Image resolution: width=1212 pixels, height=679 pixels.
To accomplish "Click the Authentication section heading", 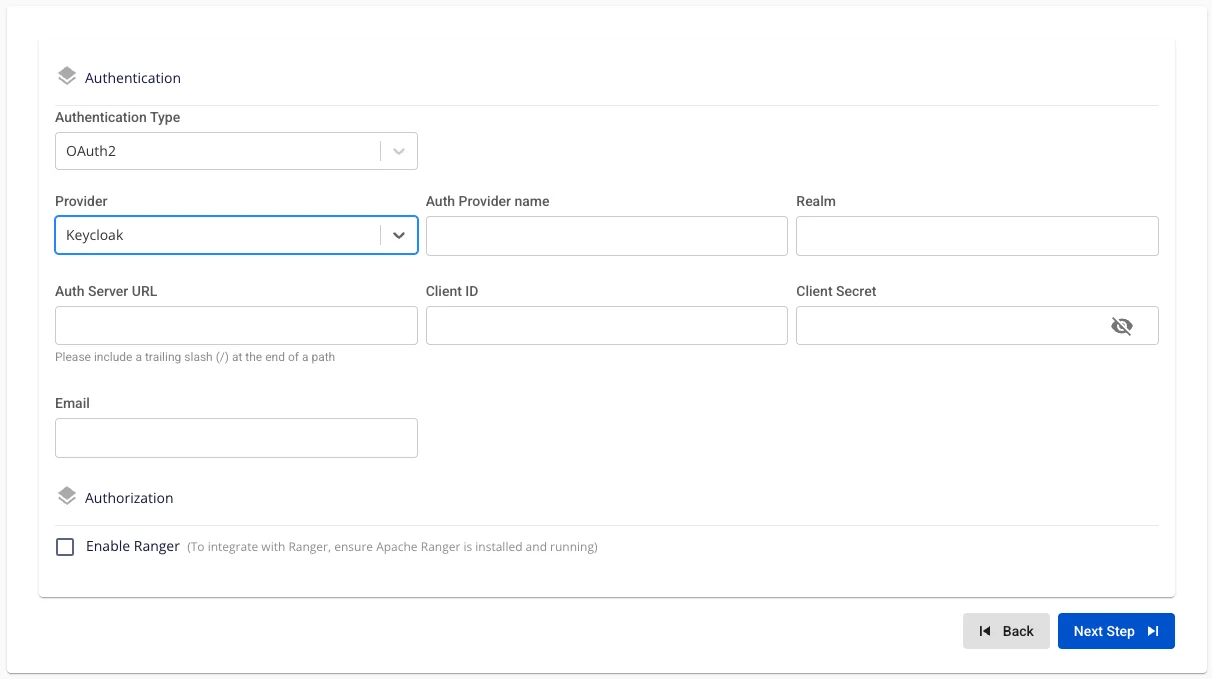I will pyautogui.click(x=133, y=78).
